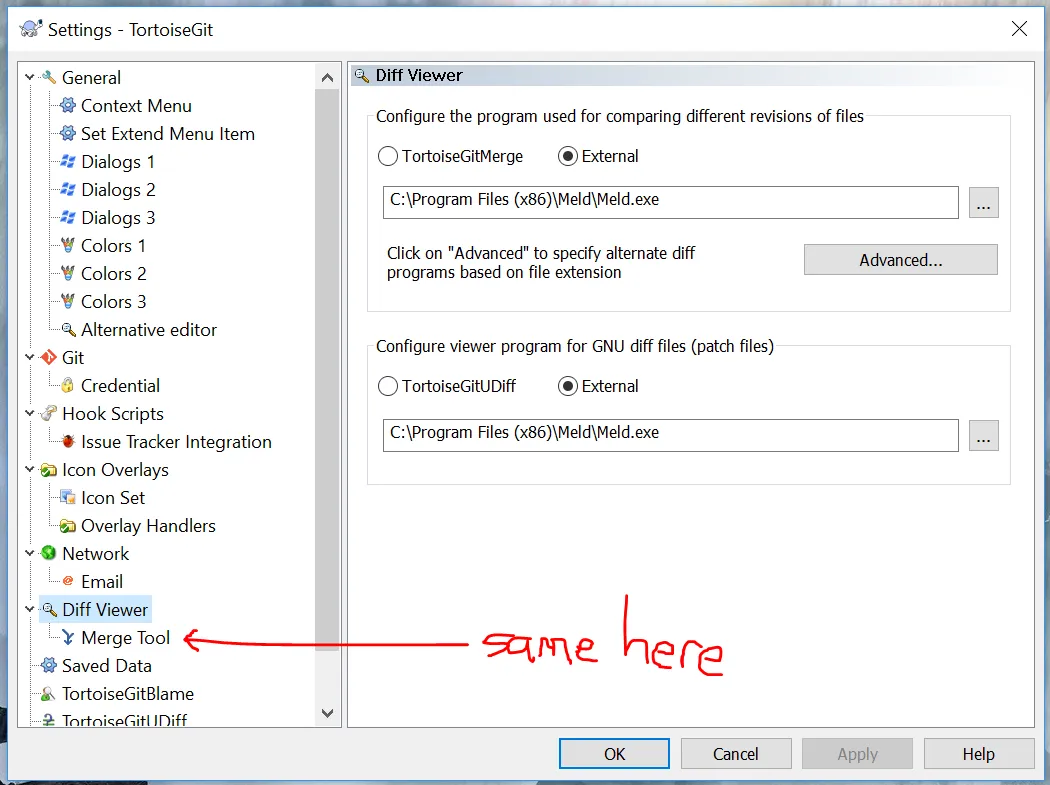The image size is (1050, 785).
Task: Close the Settings dialog
Action: coord(1019,29)
